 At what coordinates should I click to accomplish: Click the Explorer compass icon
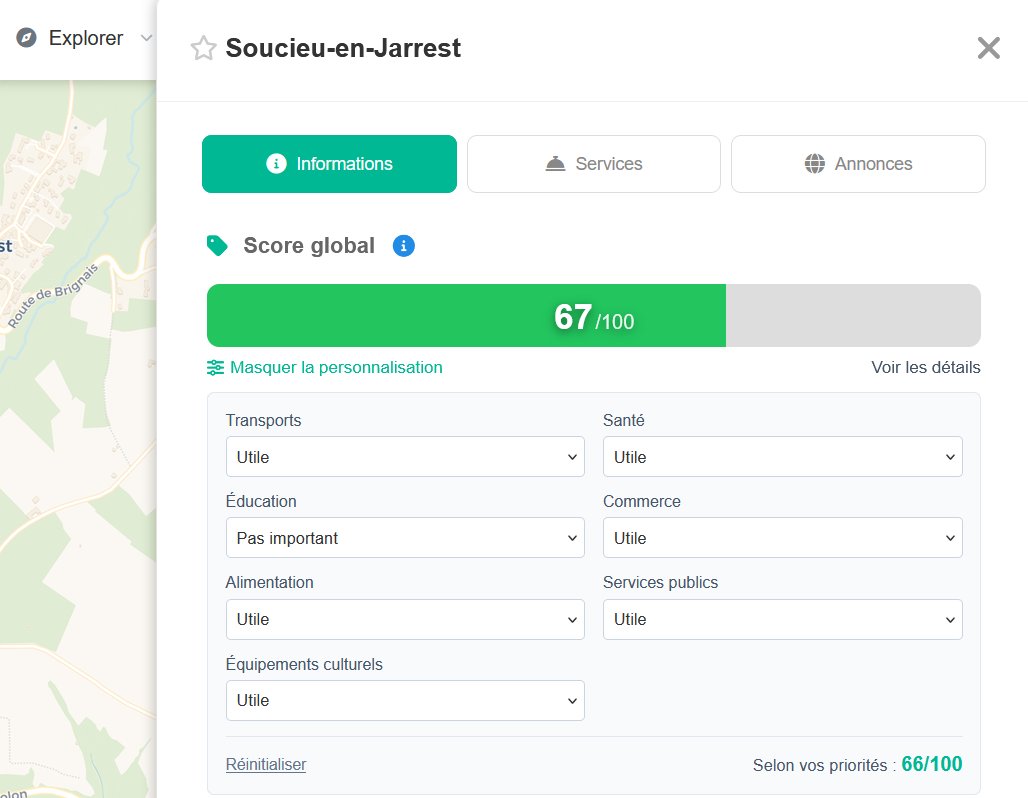[26, 37]
